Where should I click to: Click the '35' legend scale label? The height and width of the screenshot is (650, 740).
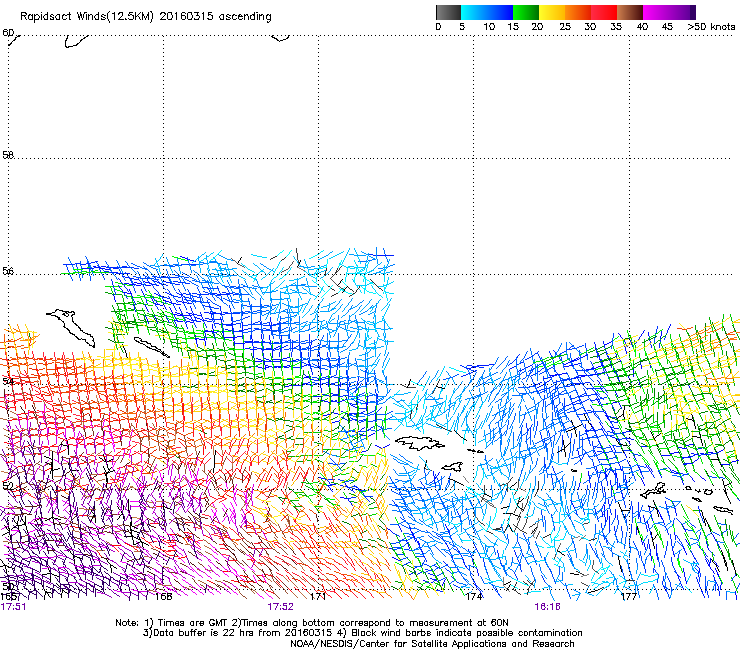coord(616,27)
